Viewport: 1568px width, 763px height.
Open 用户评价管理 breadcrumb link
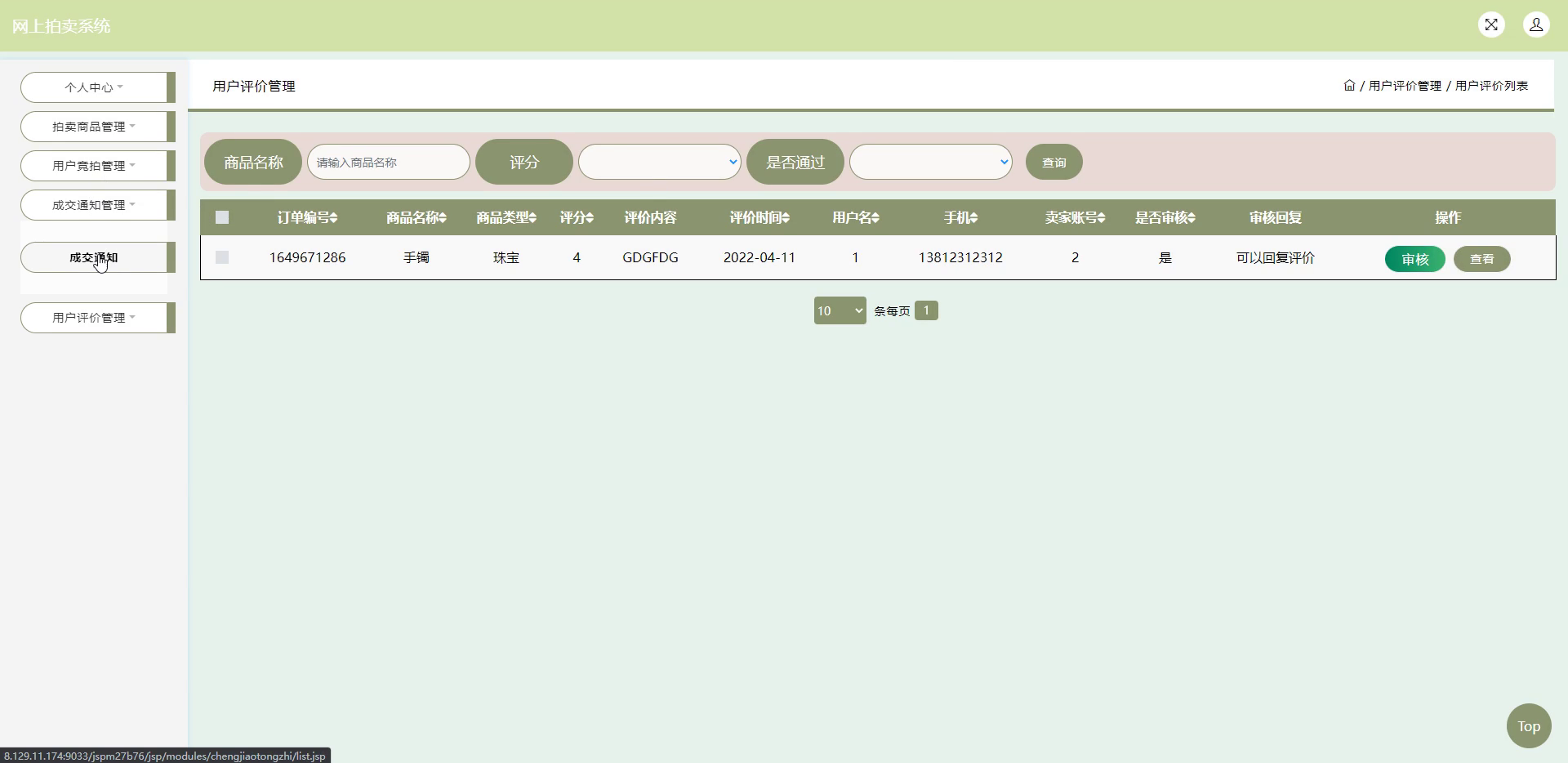click(x=1405, y=85)
